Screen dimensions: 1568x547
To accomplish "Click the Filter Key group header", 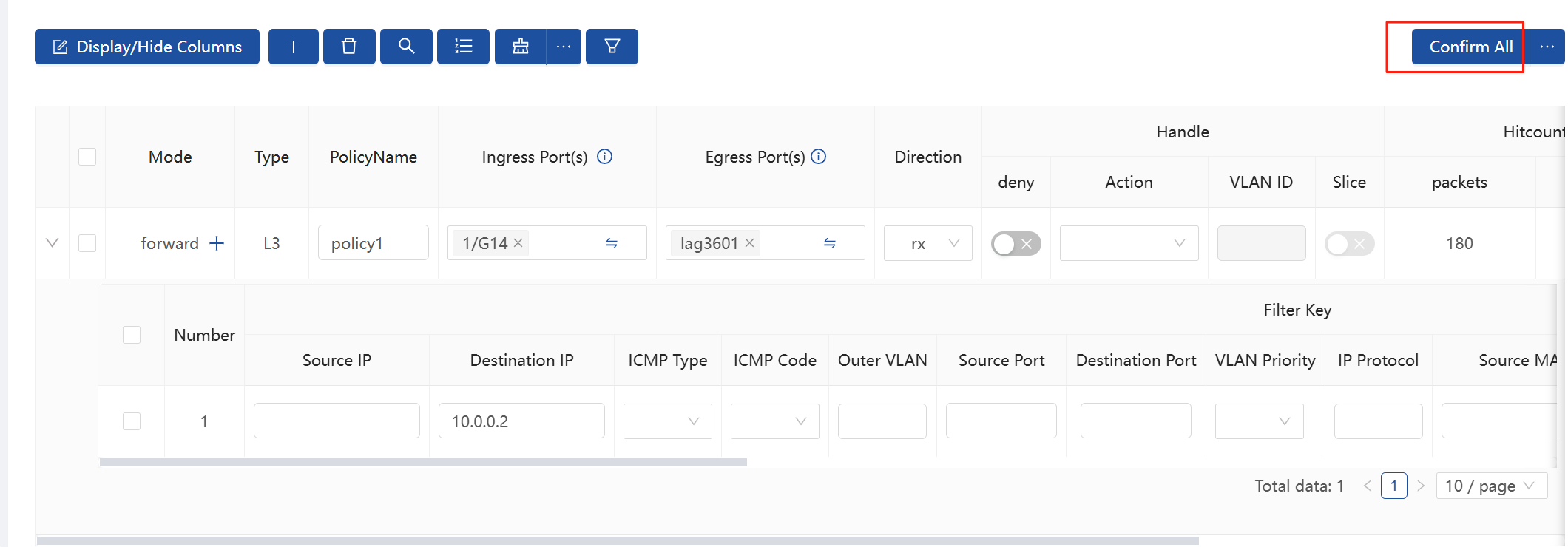I will pyautogui.click(x=1297, y=310).
